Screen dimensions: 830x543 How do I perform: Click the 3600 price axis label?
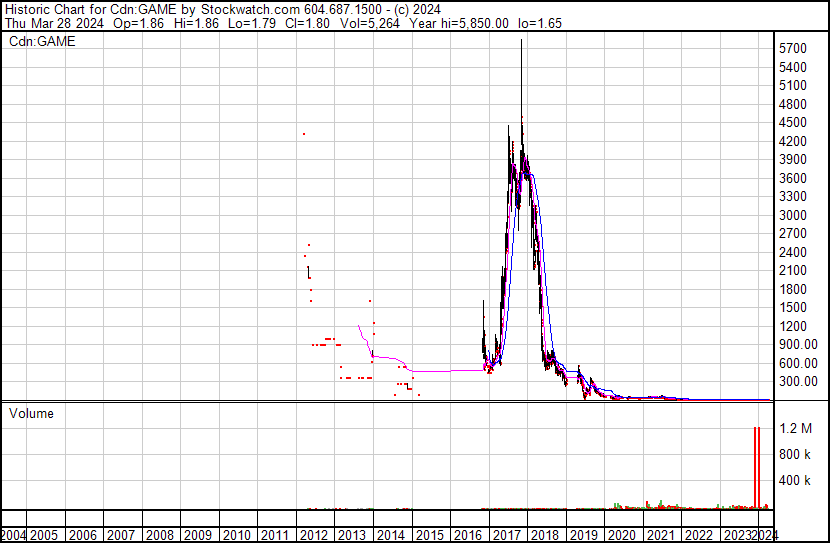click(793, 178)
